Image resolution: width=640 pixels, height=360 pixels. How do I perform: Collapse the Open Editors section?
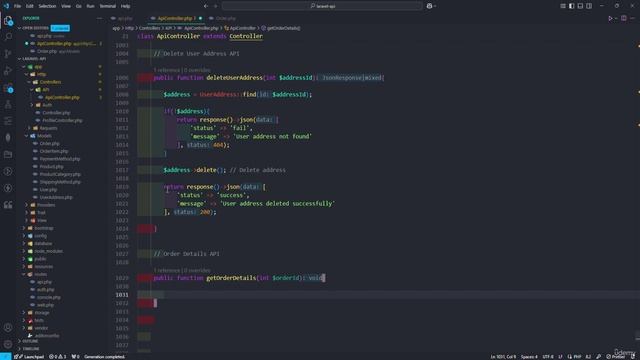pyautogui.click(x=19, y=28)
